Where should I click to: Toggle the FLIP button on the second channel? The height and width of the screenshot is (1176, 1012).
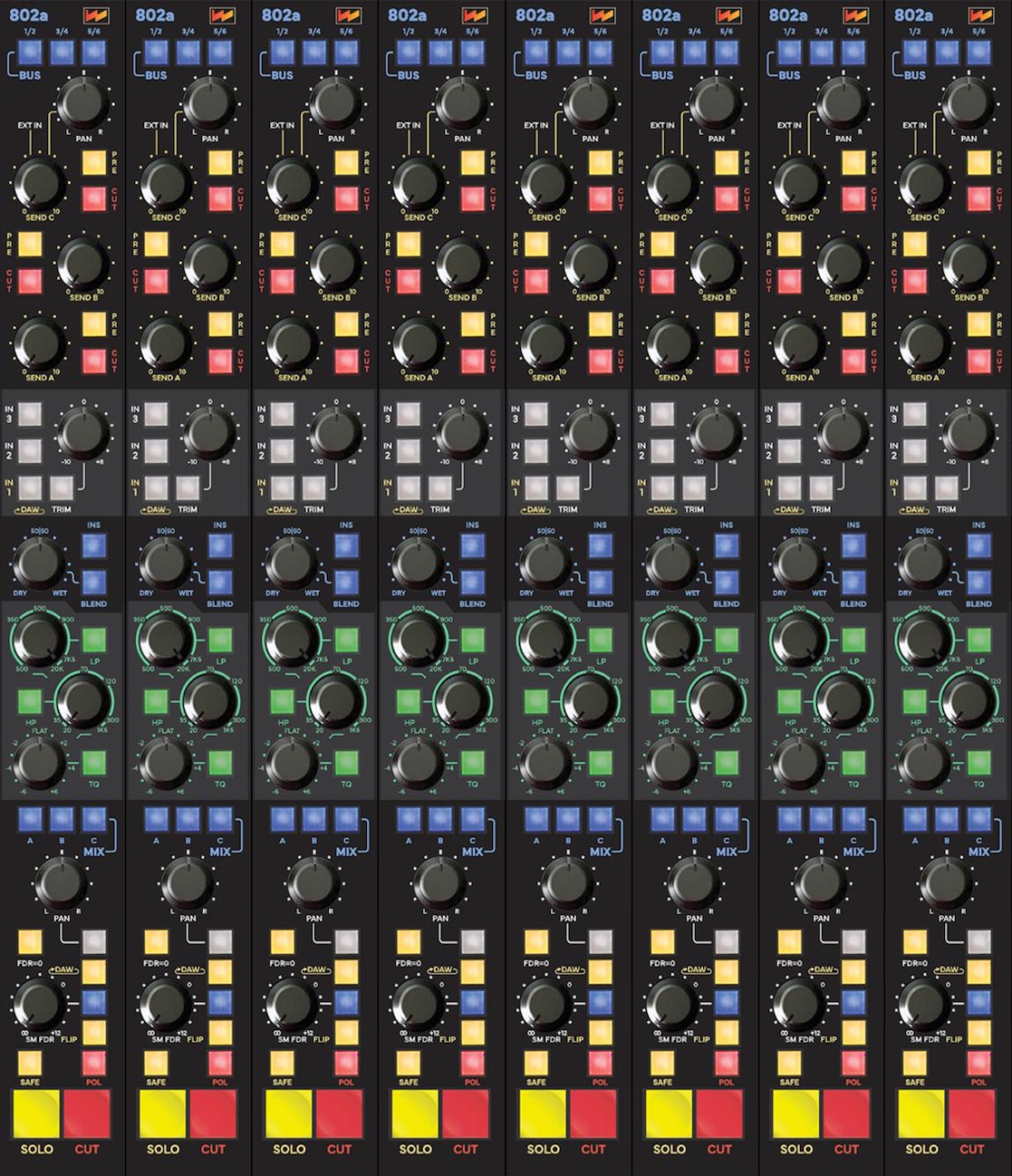(x=220, y=1032)
